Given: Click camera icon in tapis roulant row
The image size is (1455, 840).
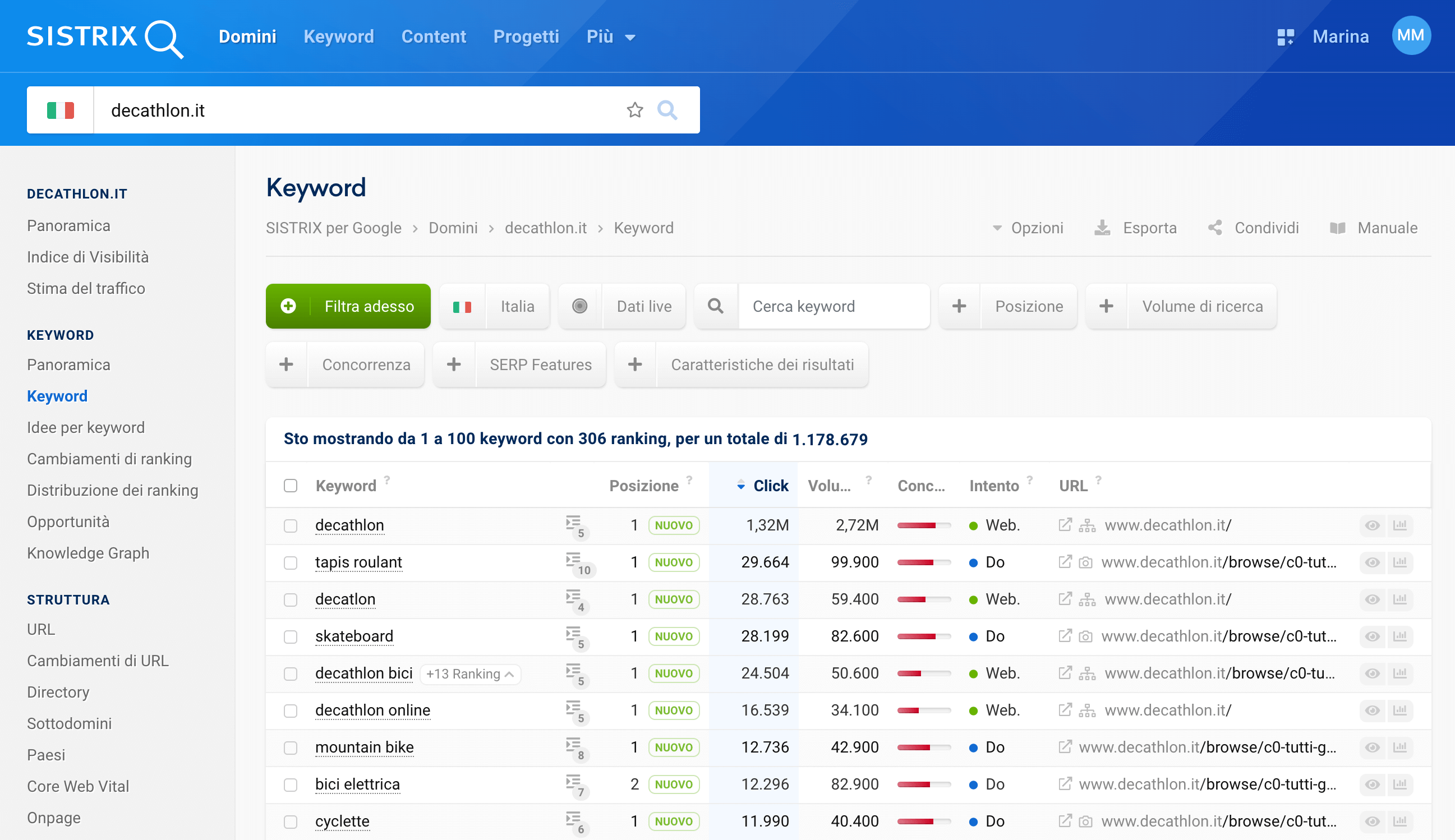Looking at the screenshot, I should tap(1085, 562).
